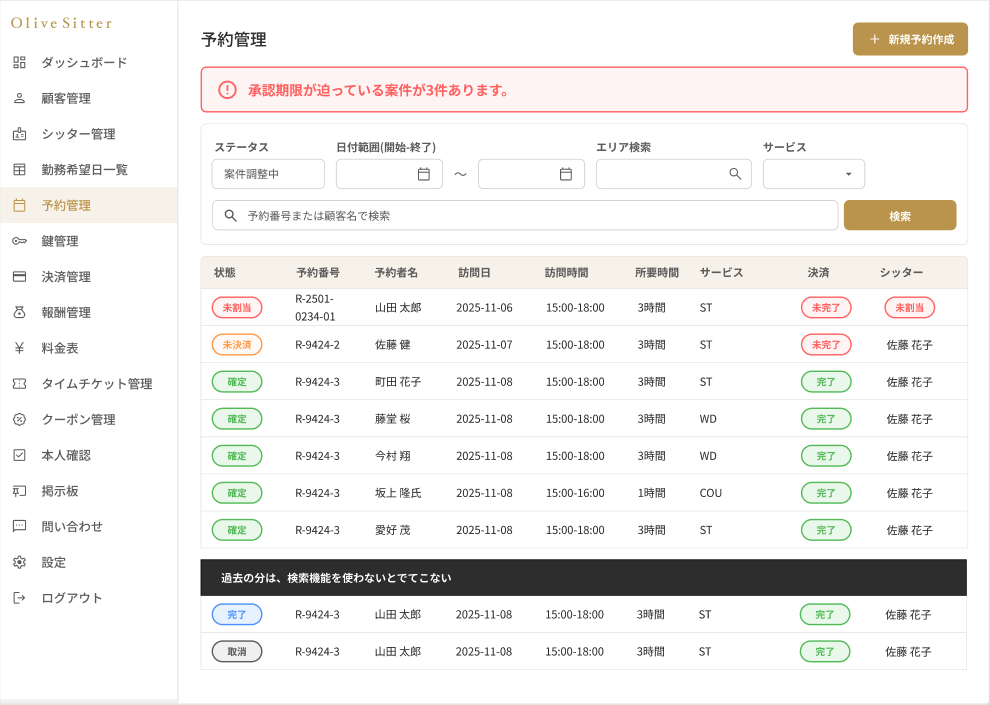Open the start date calendar picker
This screenshot has width=990, height=705.
423,174
